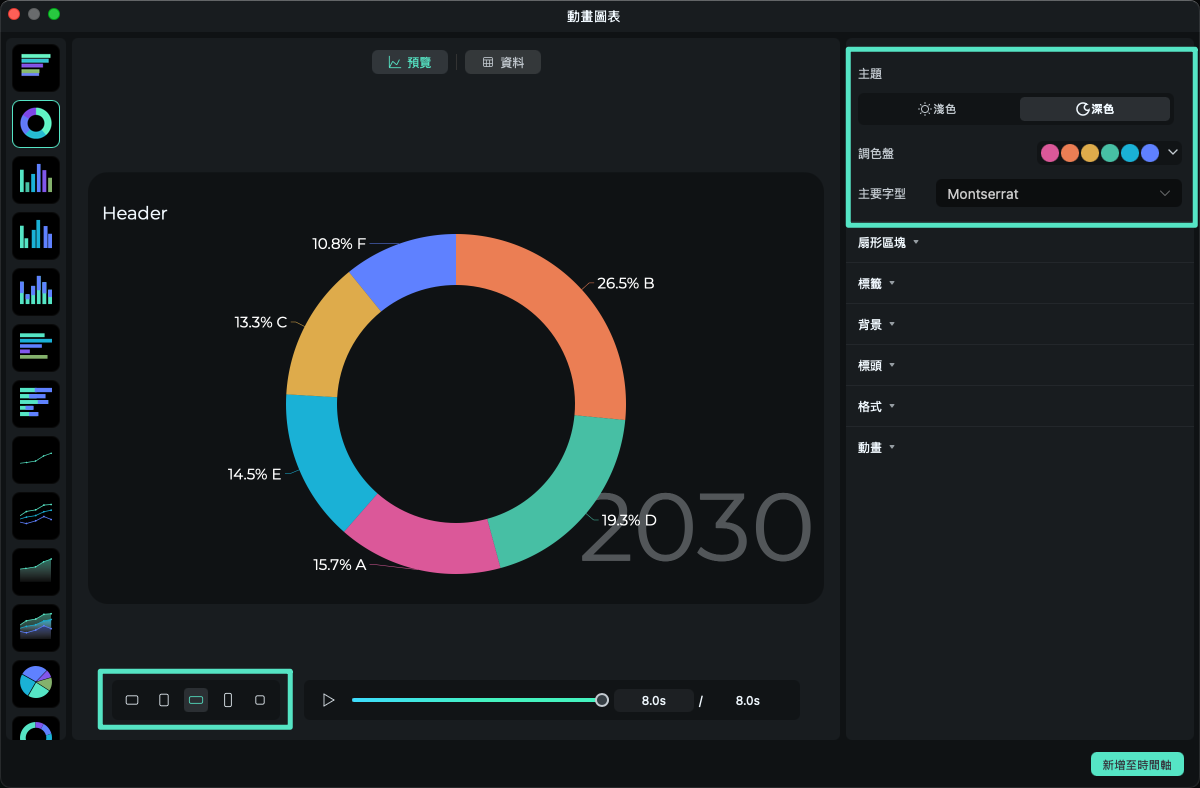Switch theme to 淺色 (light)
The image size is (1200, 788).
[x=937, y=109]
